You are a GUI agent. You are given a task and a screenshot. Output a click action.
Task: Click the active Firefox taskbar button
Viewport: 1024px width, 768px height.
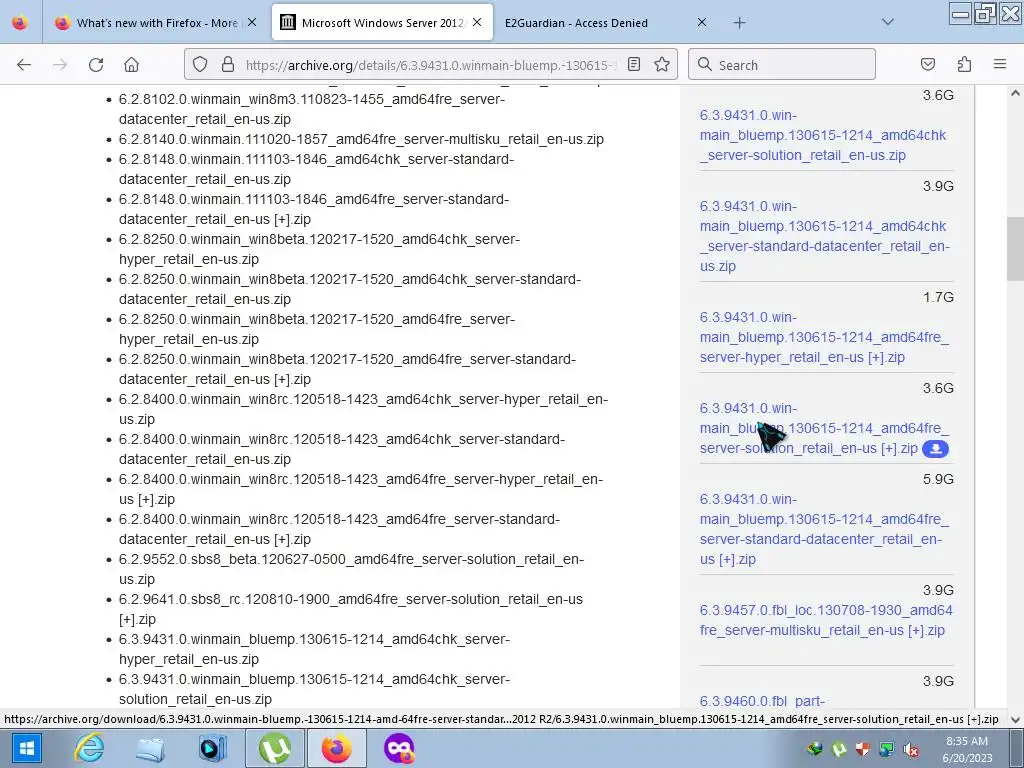(336, 748)
